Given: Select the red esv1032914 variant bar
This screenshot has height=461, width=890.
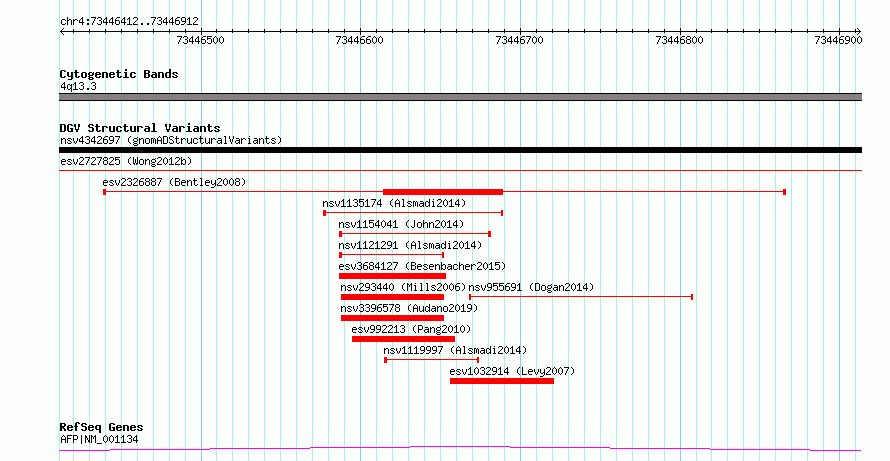Looking at the screenshot, I should coord(502,381).
